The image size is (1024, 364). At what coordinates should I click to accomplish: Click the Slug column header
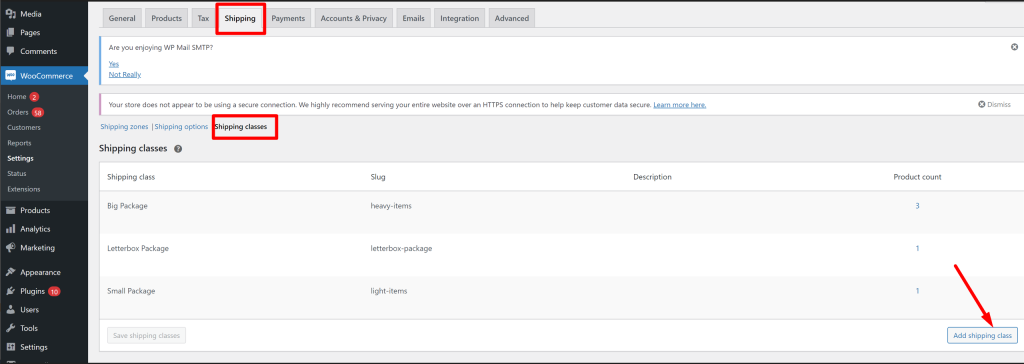(x=378, y=177)
